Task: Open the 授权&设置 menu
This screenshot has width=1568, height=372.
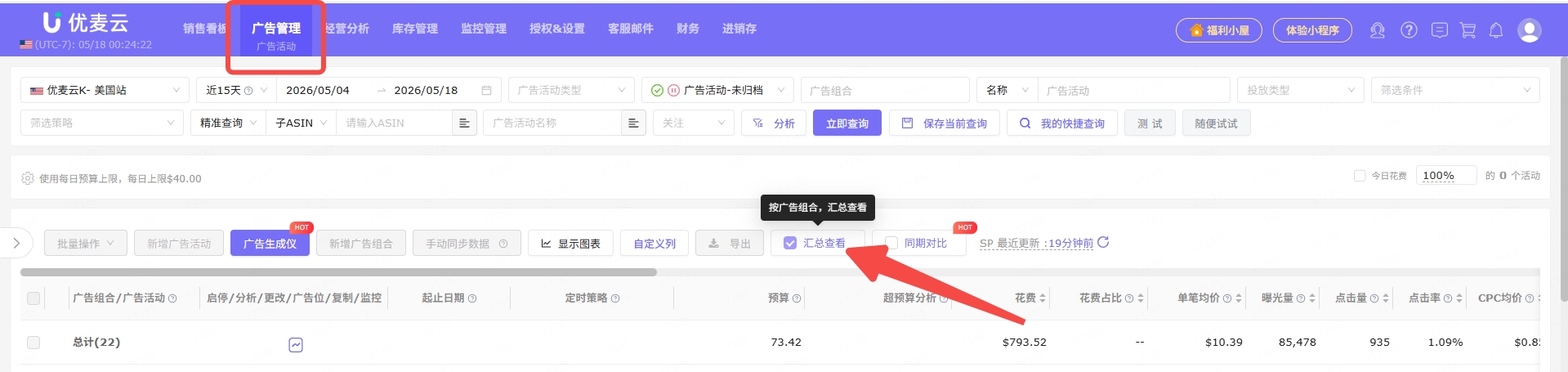Action: coord(557,29)
